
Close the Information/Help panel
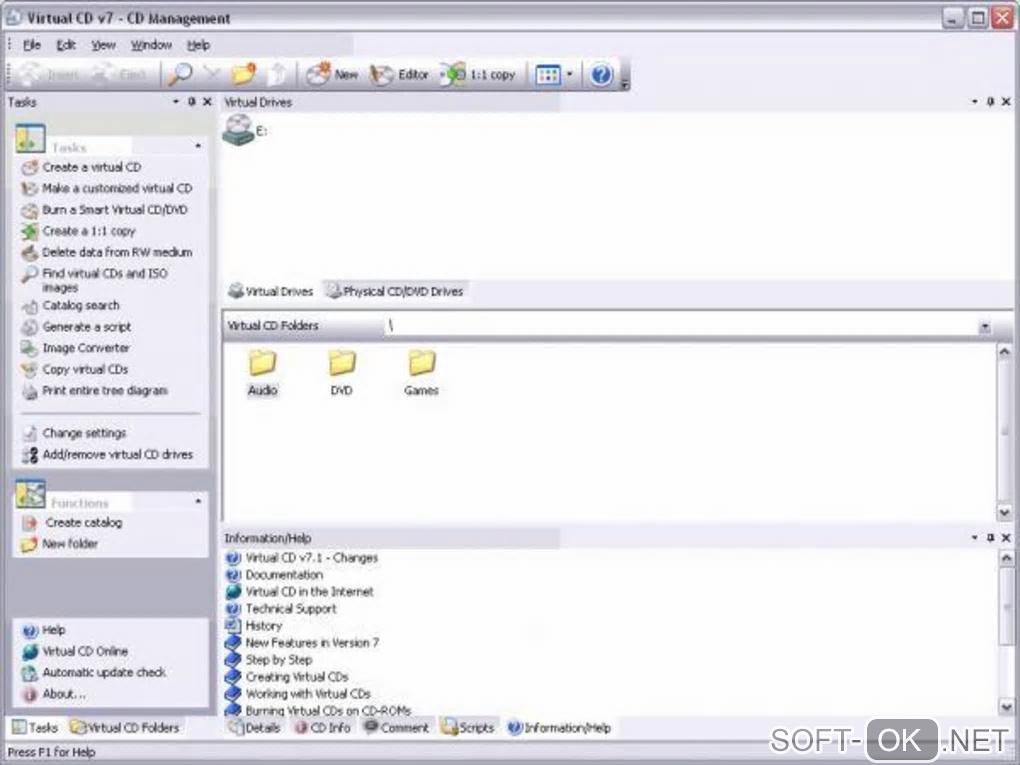[1006, 538]
